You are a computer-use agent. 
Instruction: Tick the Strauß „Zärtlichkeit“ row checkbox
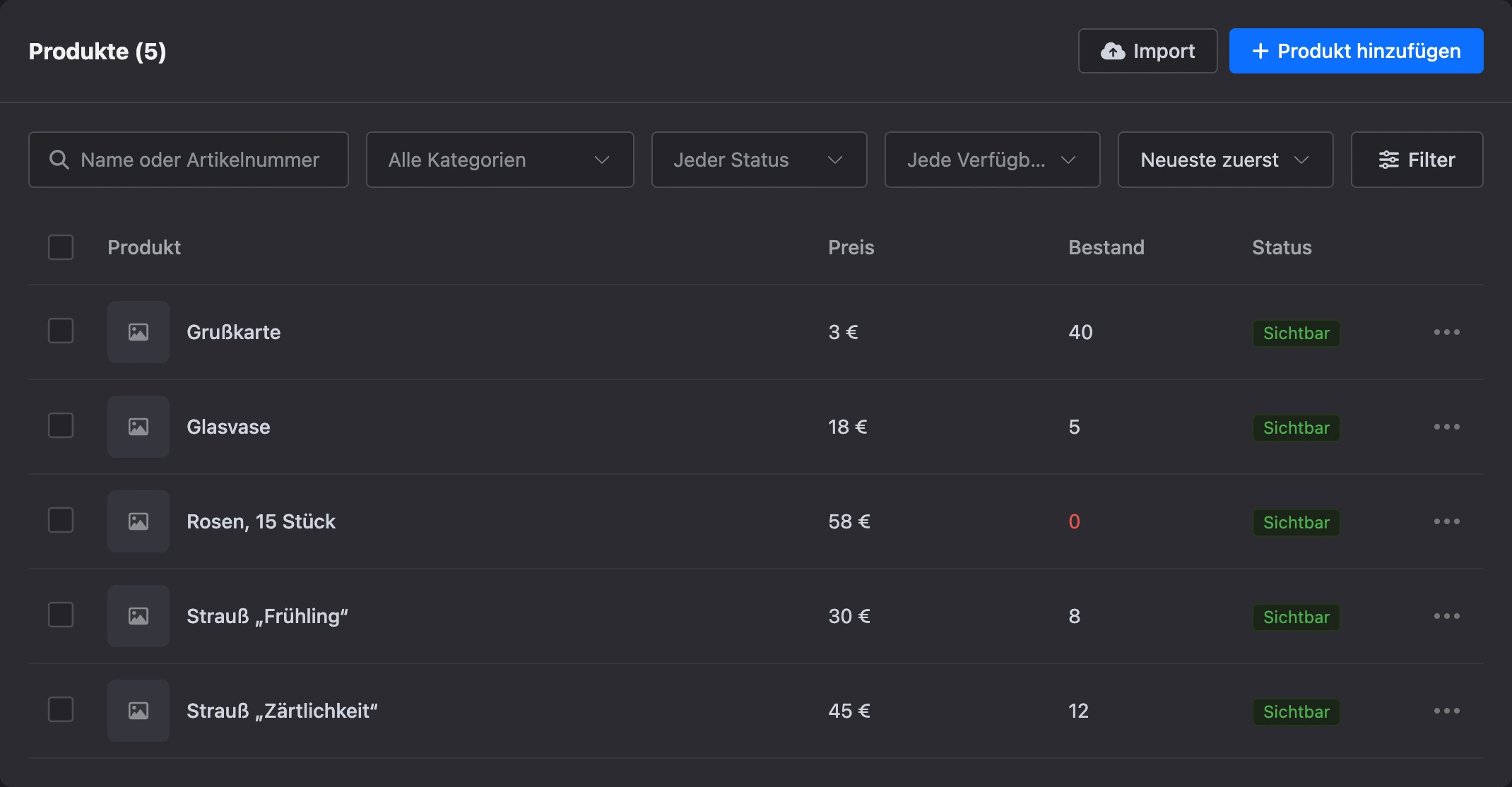point(61,709)
